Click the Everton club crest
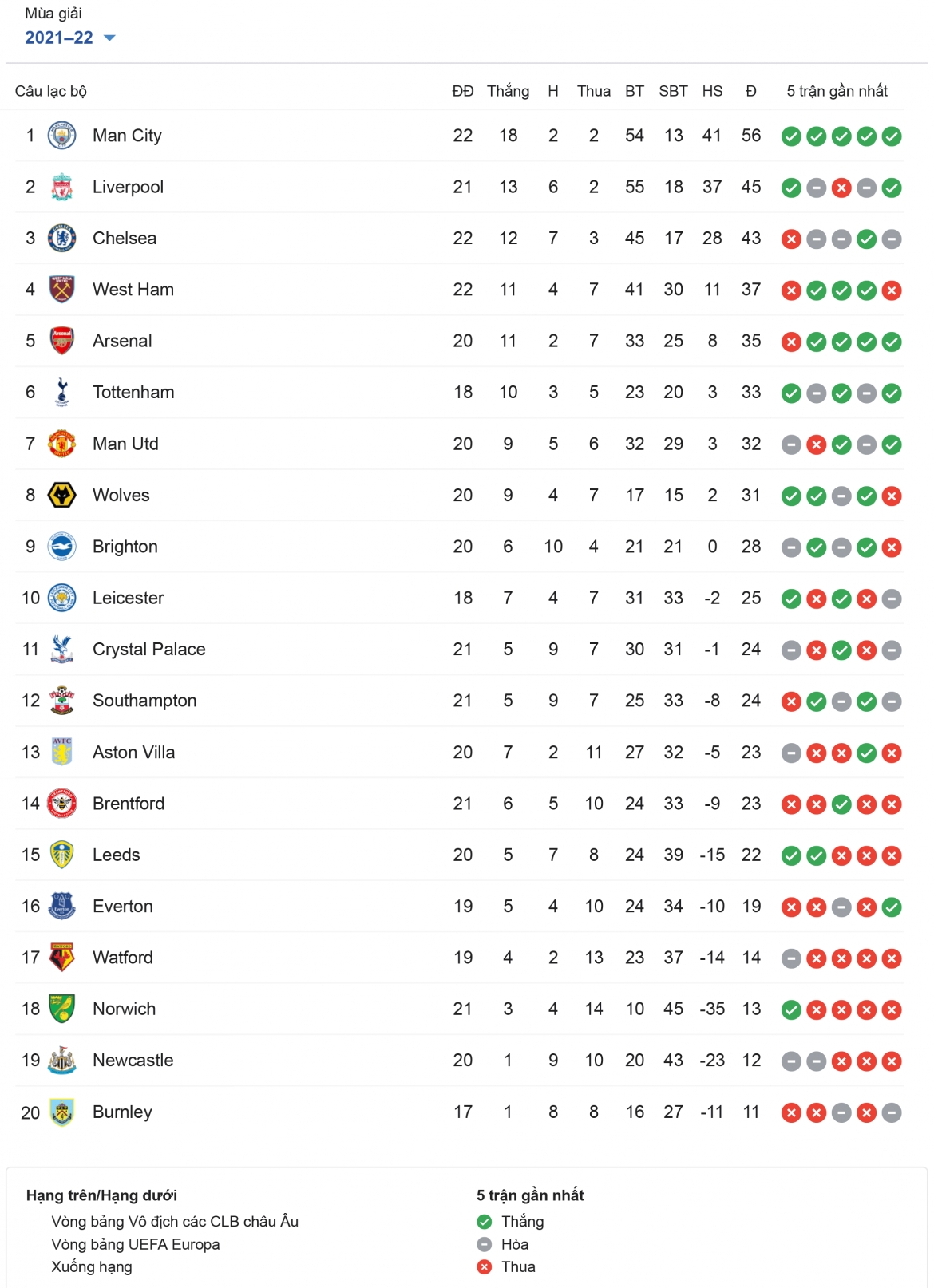The image size is (934, 1288). 61,907
